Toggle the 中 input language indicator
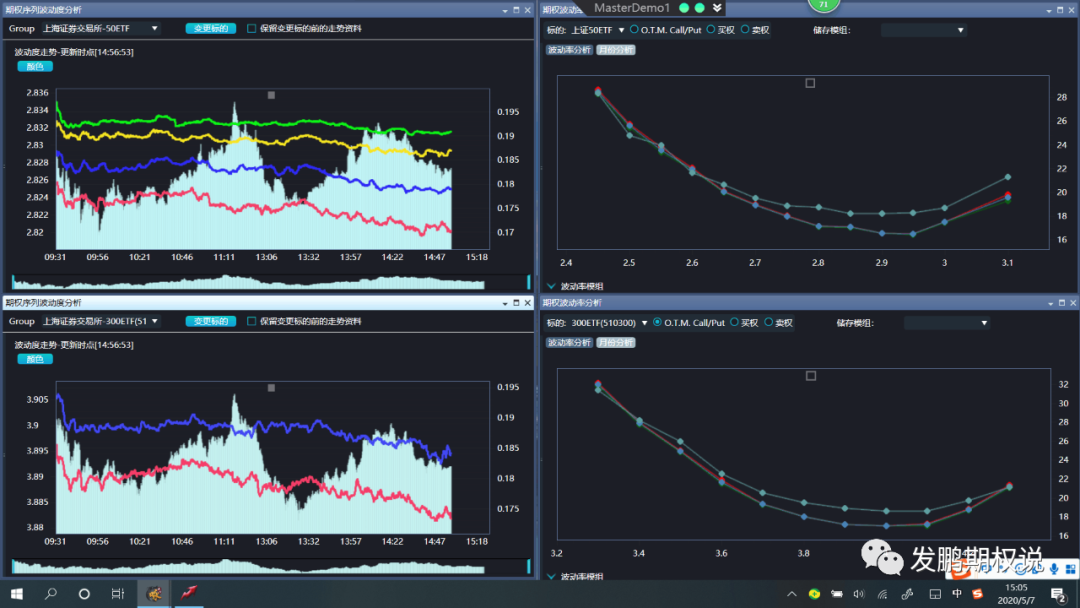The image size is (1080, 608). click(x=957, y=594)
